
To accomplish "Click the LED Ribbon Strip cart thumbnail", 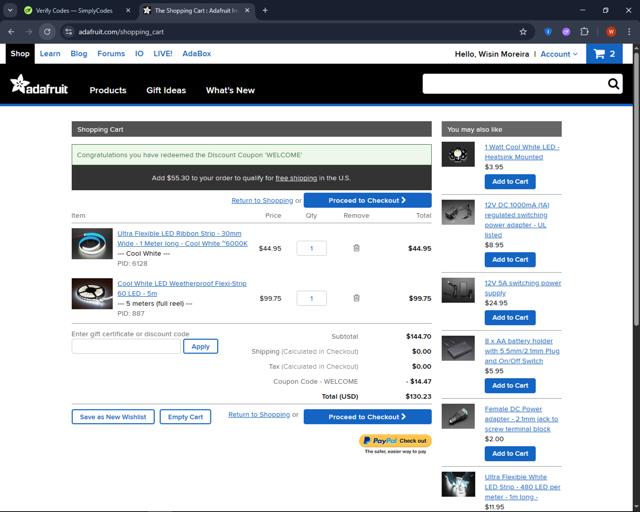I will [92, 244].
